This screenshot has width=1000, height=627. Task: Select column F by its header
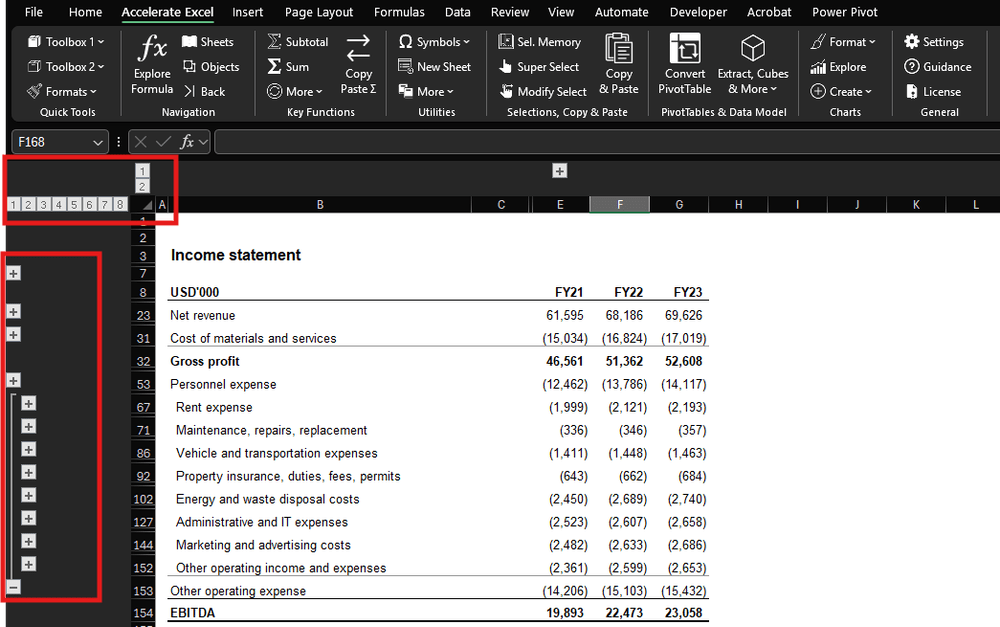point(619,204)
